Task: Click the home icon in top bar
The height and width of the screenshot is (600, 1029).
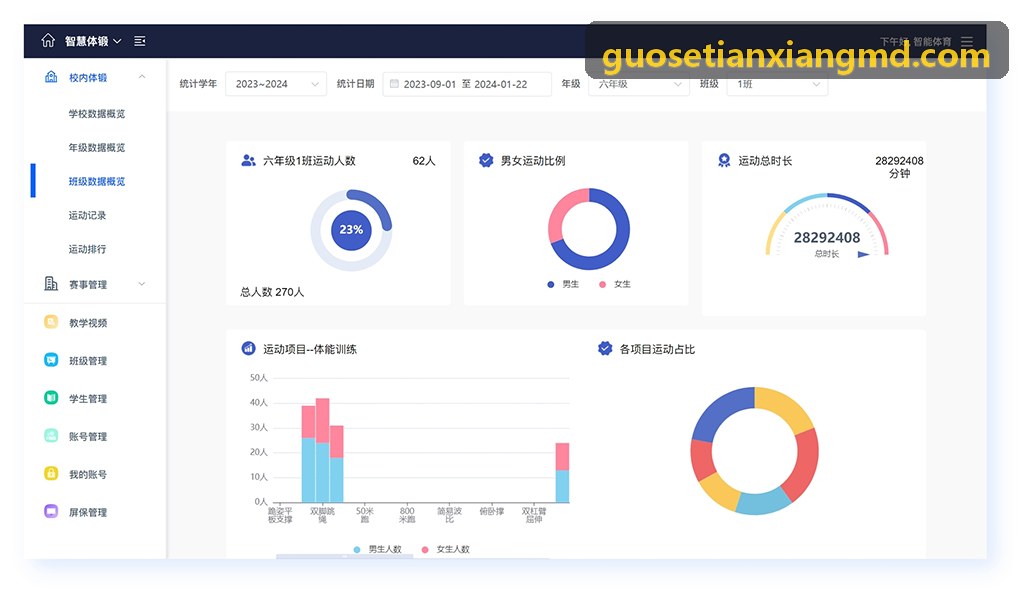Action: [48, 41]
